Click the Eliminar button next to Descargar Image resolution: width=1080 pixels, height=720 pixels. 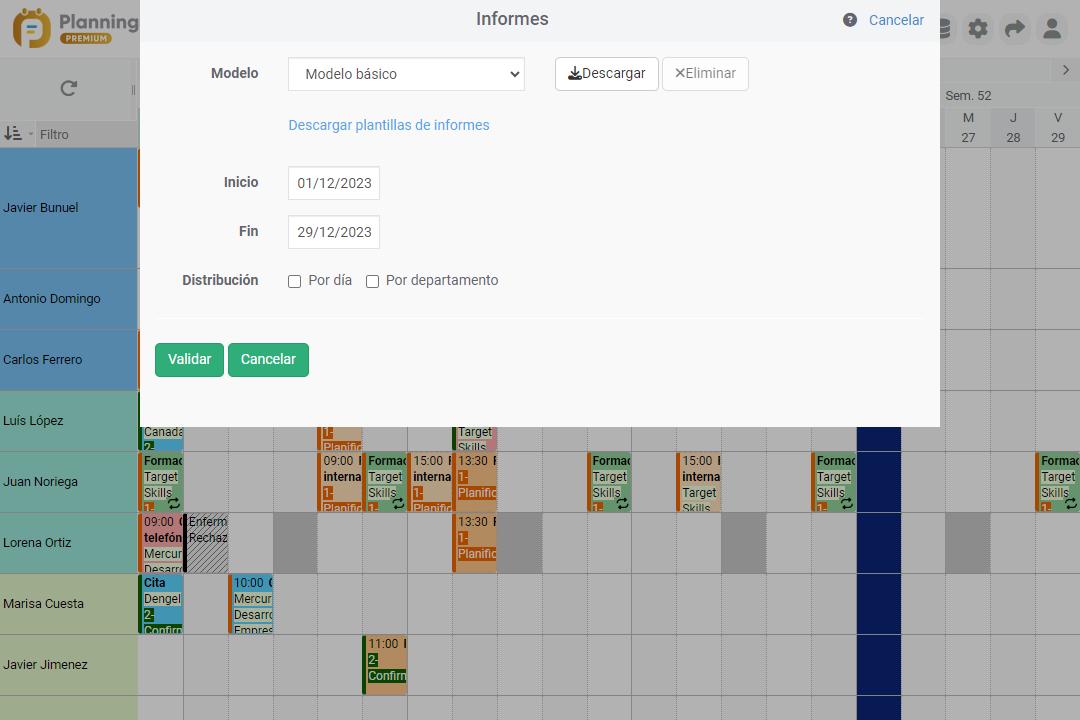[x=705, y=73]
